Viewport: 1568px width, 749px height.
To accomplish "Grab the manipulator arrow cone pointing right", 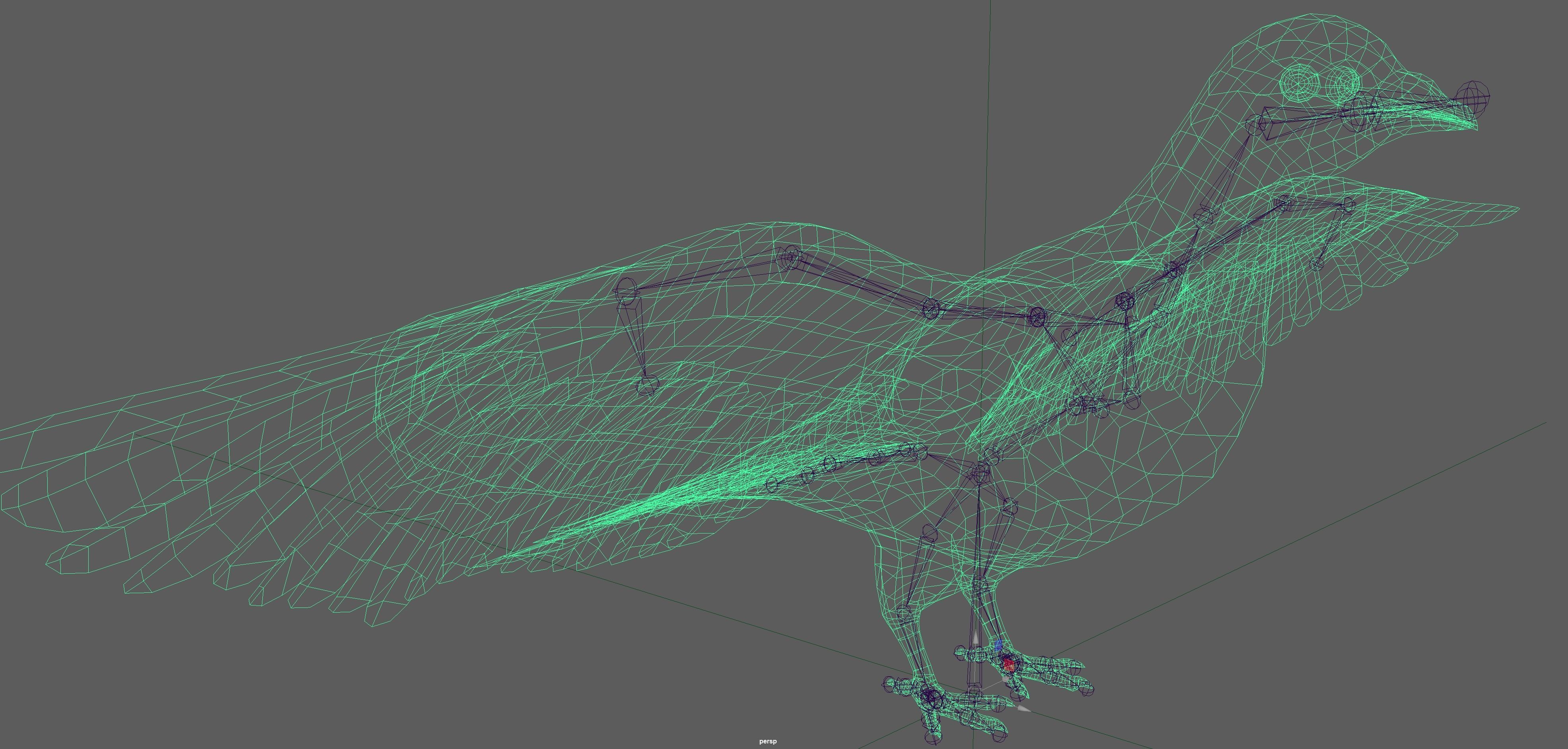I will click(1024, 708).
